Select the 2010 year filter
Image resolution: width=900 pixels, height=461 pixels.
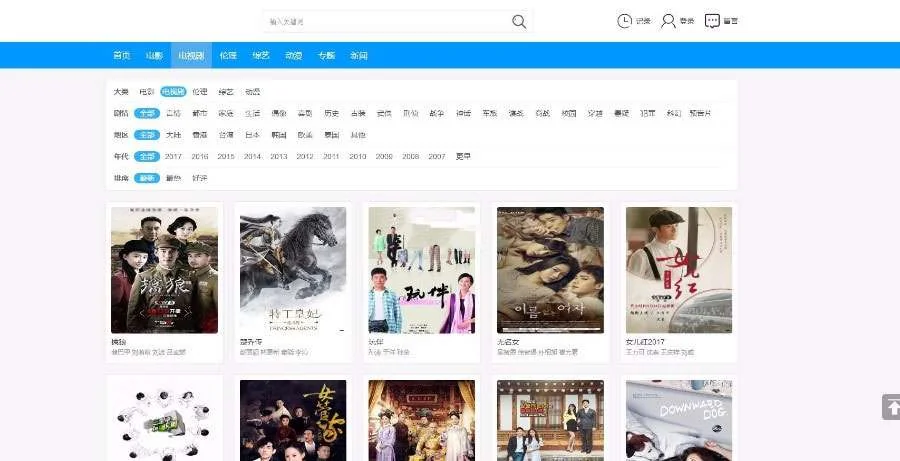pos(357,157)
